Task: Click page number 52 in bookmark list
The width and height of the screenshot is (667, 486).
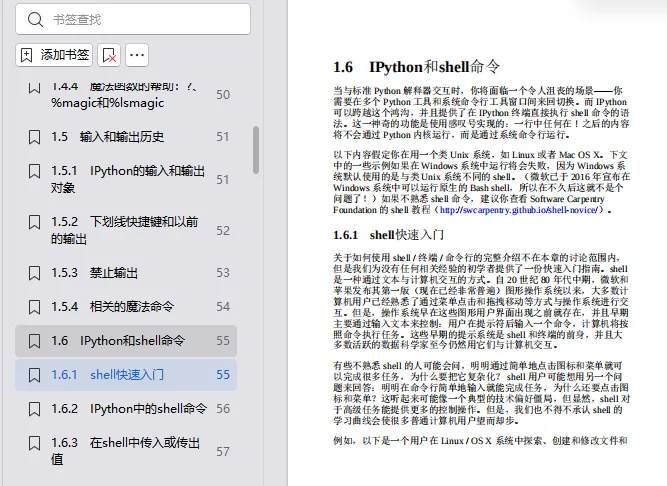Action: pos(223,230)
